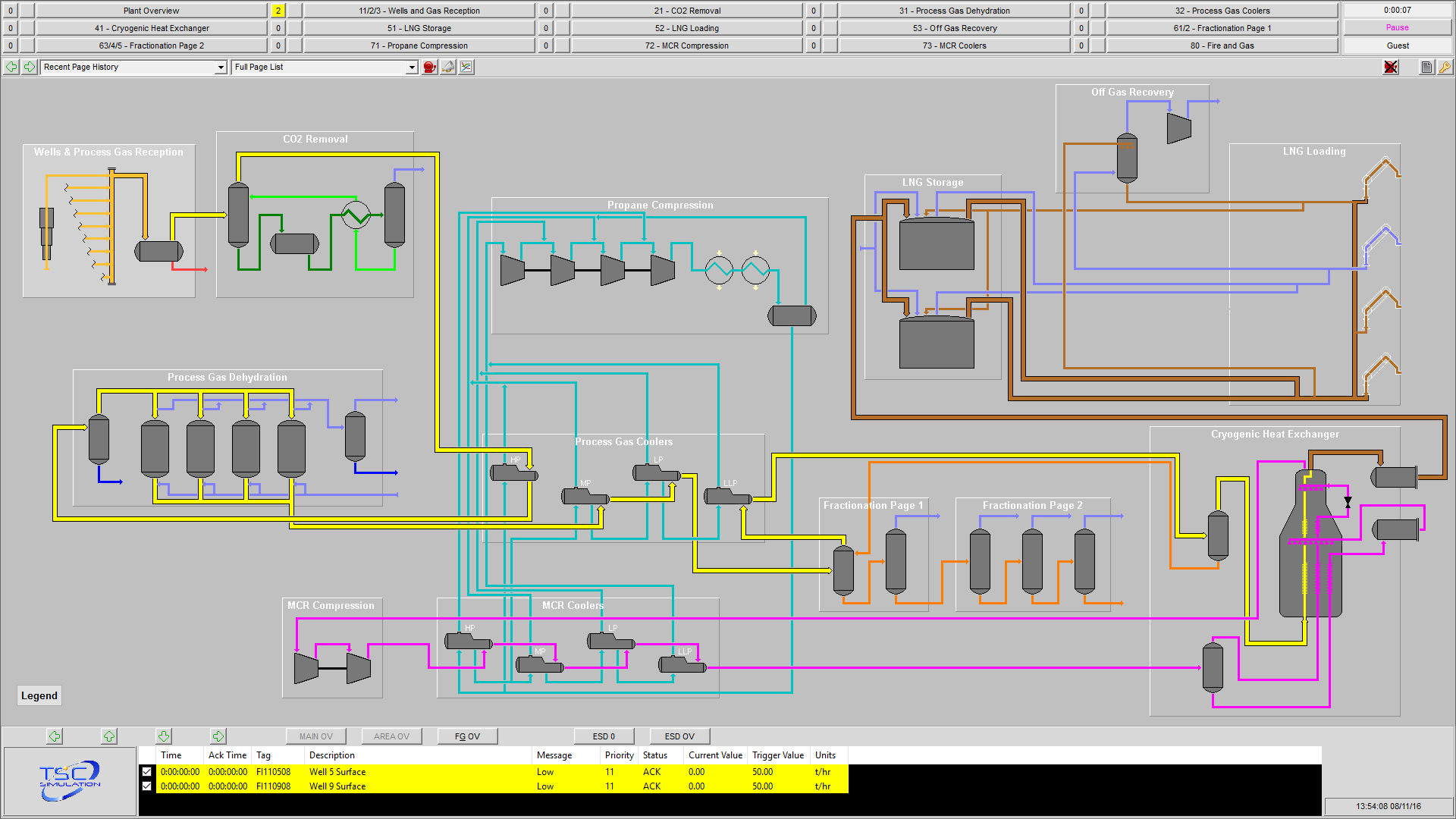
Task: Click the first propane compressor stage symbol
Action: tap(513, 270)
